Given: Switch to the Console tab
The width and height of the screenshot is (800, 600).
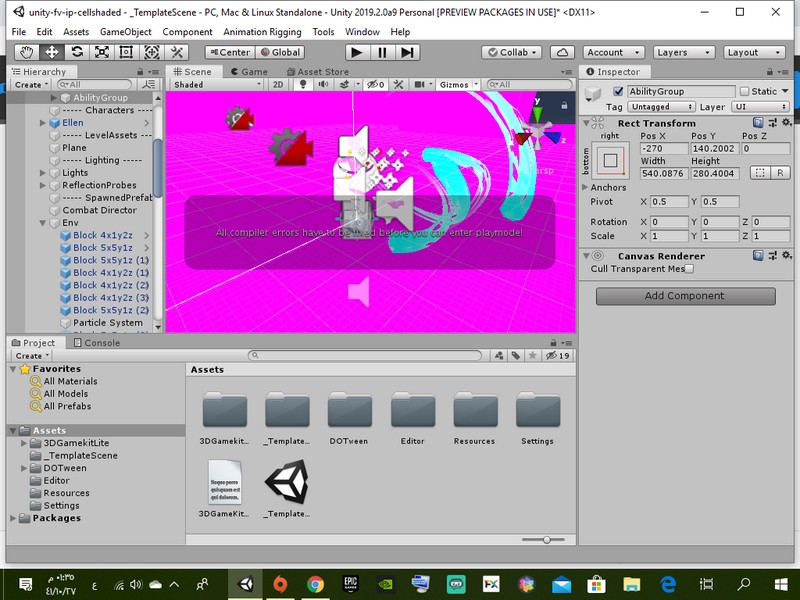Looking at the screenshot, I should point(97,342).
